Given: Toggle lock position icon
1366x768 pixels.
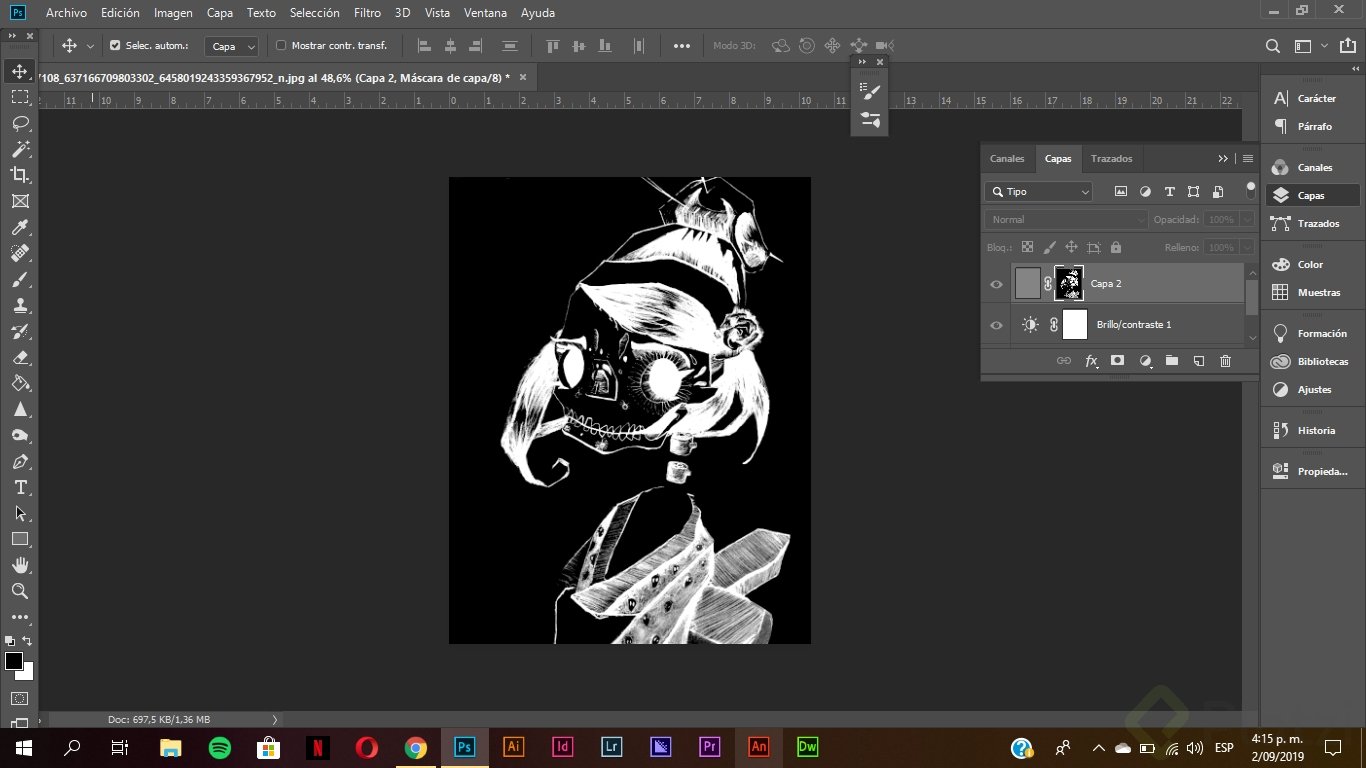Looking at the screenshot, I should [x=1071, y=247].
